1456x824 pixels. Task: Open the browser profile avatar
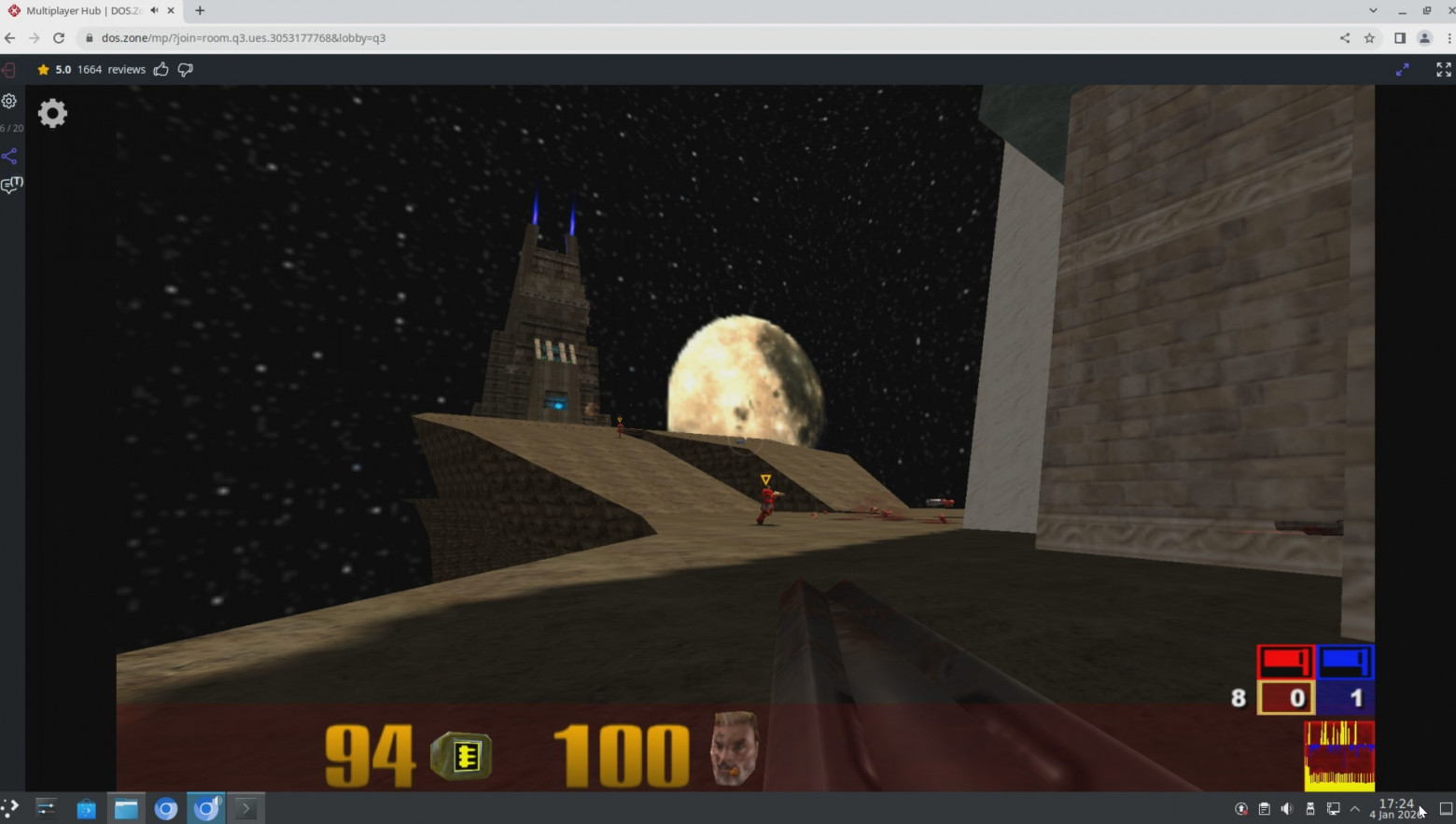(1424, 38)
